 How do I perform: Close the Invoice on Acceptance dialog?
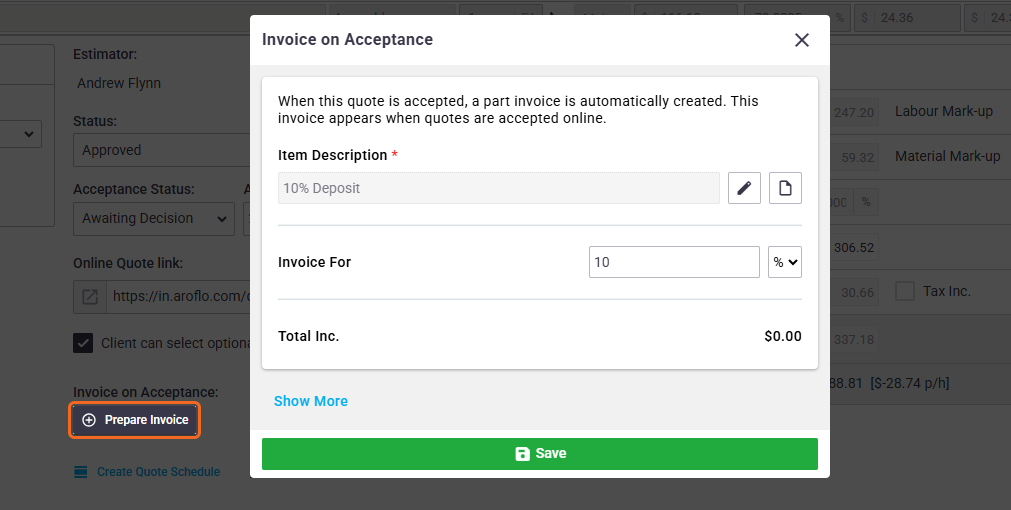tap(801, 40)
